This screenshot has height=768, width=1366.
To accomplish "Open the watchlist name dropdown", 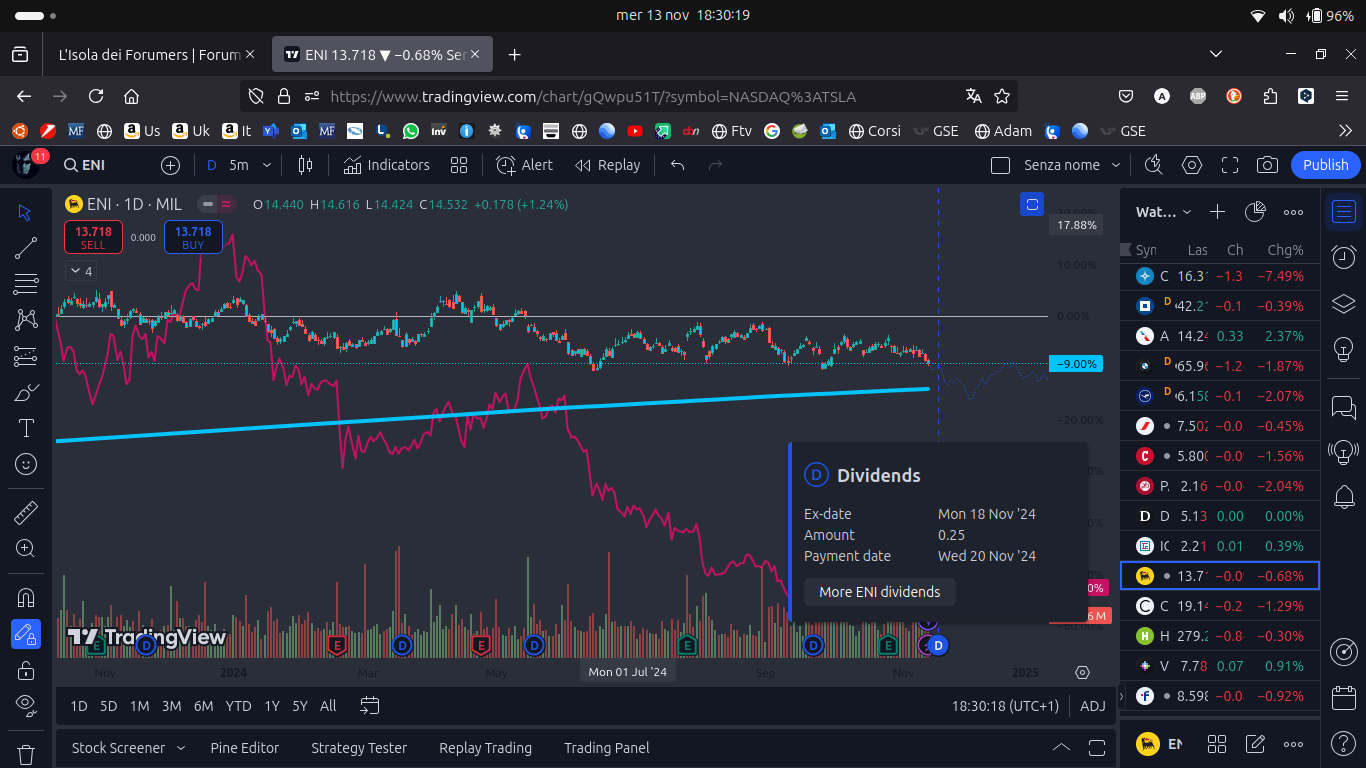I will (1164, 212).
